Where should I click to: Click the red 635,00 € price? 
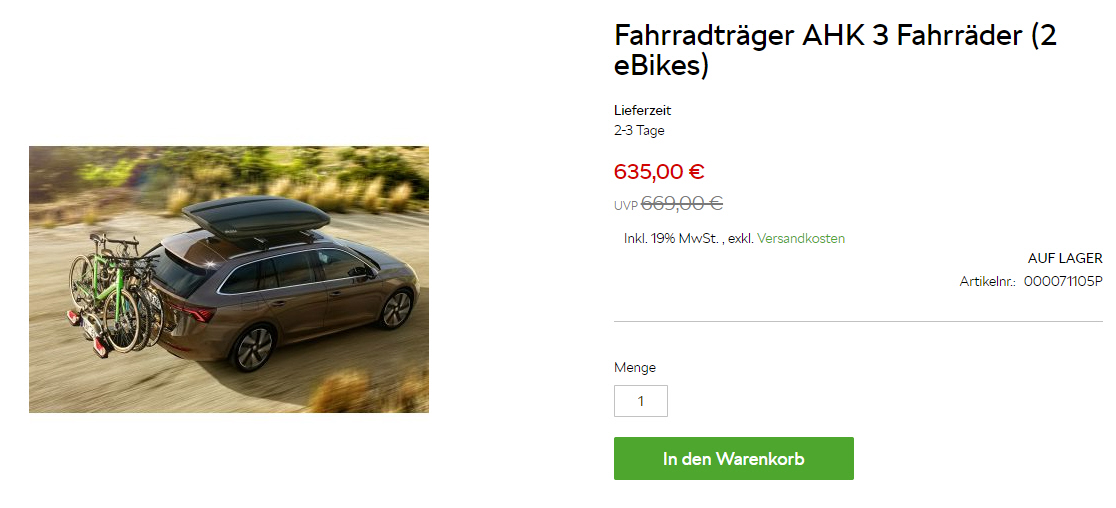(659, 171)
